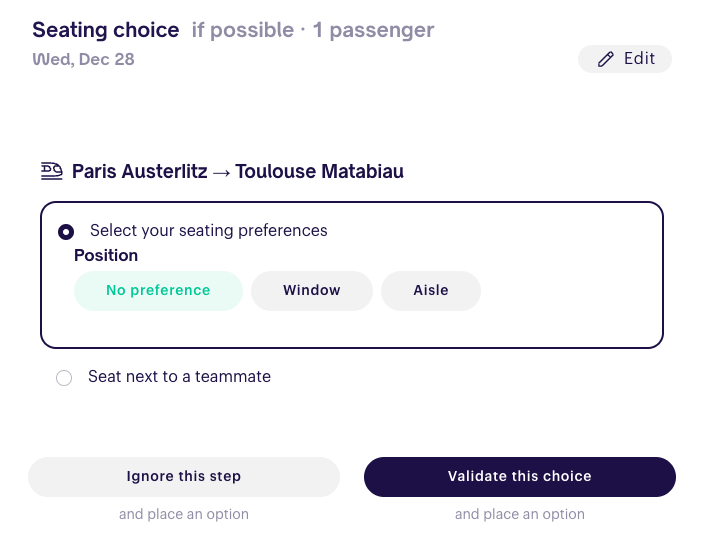Select the 'Select your seating preferences' radio button

pos(66,232)
